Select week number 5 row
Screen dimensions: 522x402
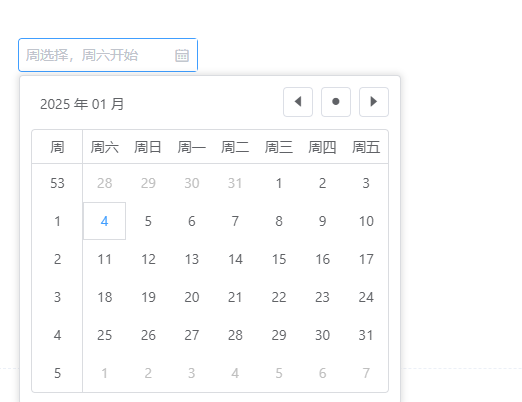click(x=57, y=373)
